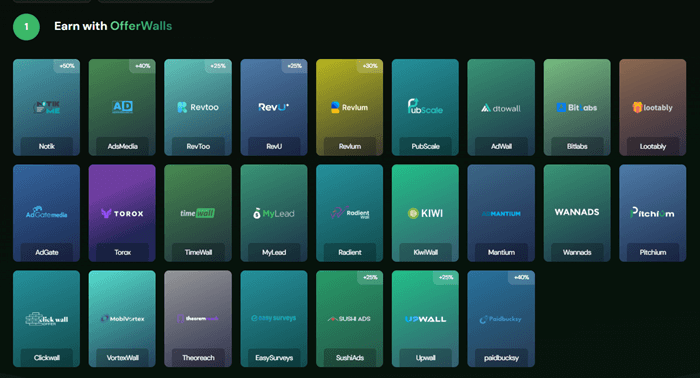The height and width of the screenshot is (378, 700).
Task: Open the VortexWall MobiVortex card
Action: (122, 319)
